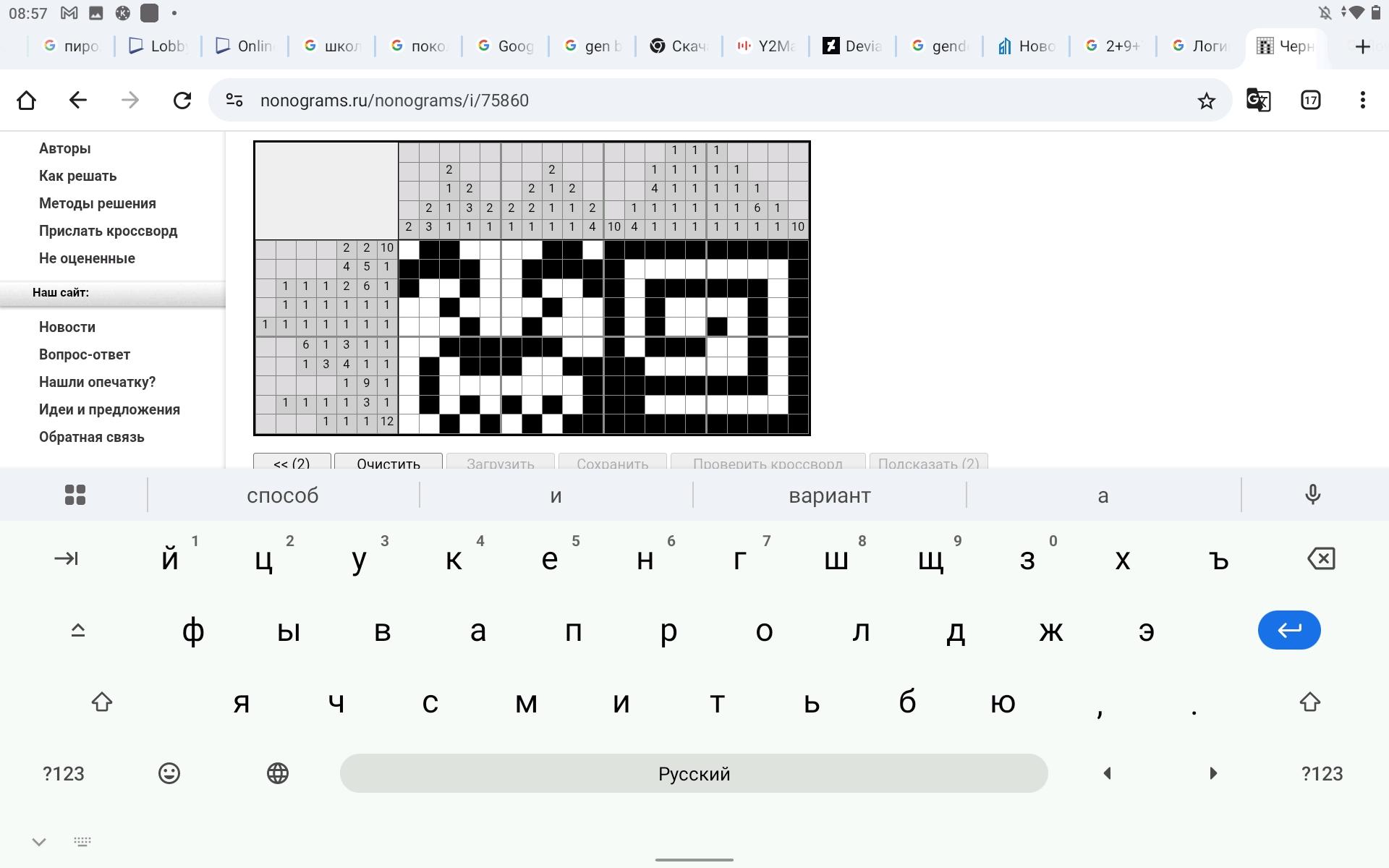Tap the keyboard microphone icon
The image size is (1389, 868).
[x=1312, y=495]
